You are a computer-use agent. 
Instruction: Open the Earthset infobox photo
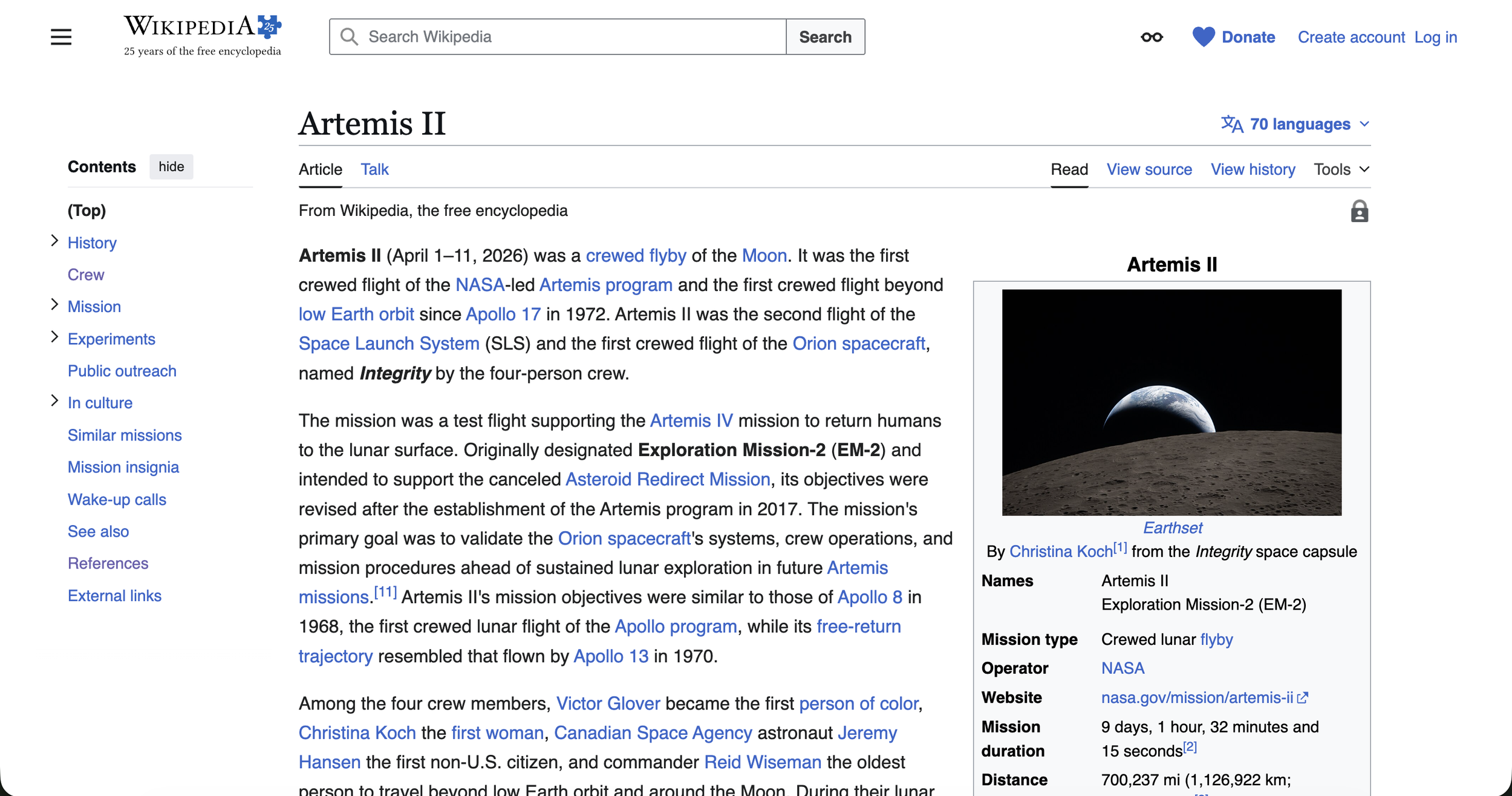tap(1171, 402)
